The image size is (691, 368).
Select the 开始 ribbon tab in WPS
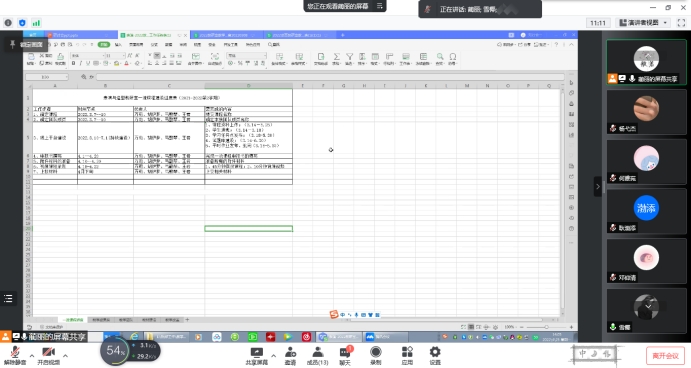(104, 45)
